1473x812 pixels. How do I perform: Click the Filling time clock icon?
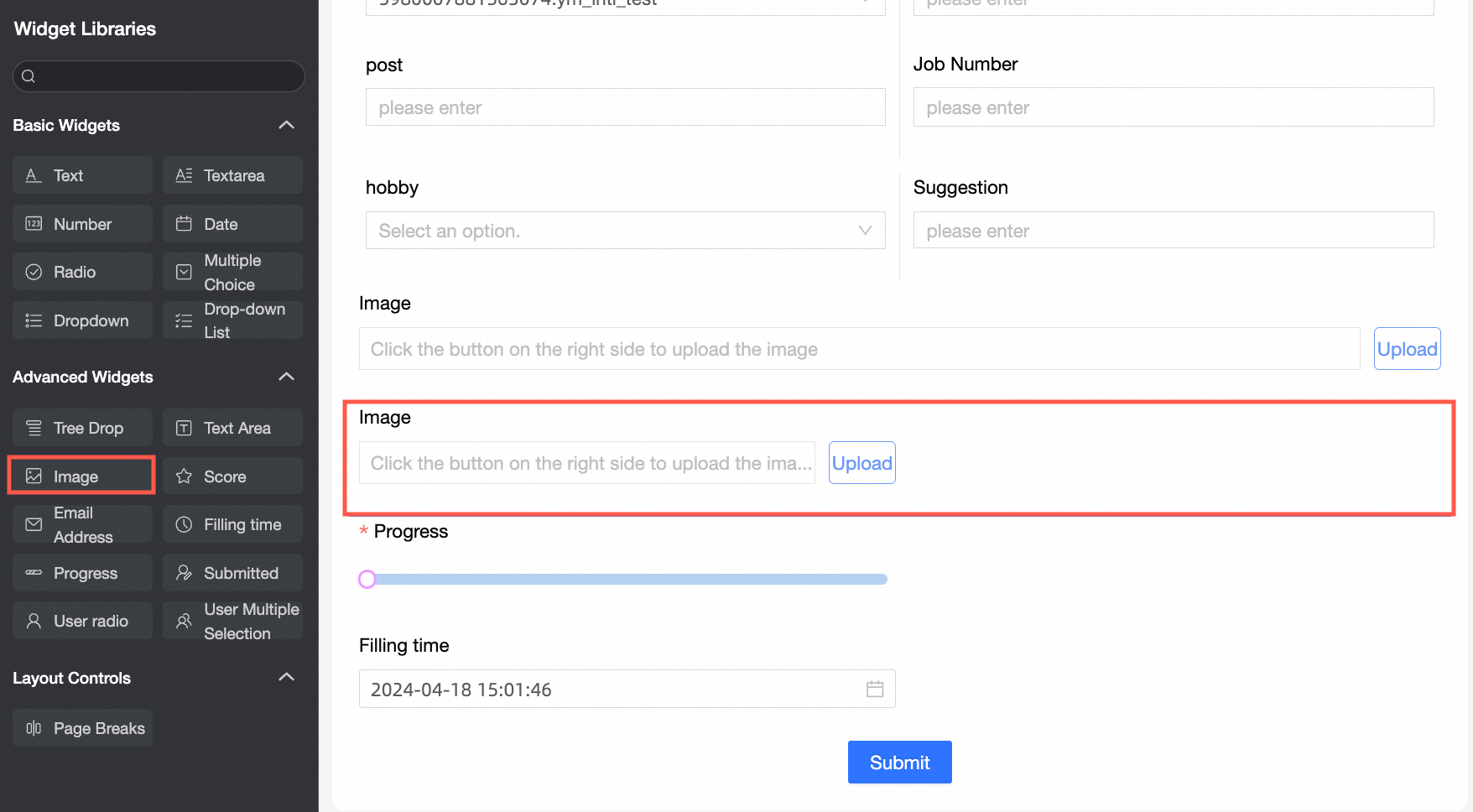(184, 524)
